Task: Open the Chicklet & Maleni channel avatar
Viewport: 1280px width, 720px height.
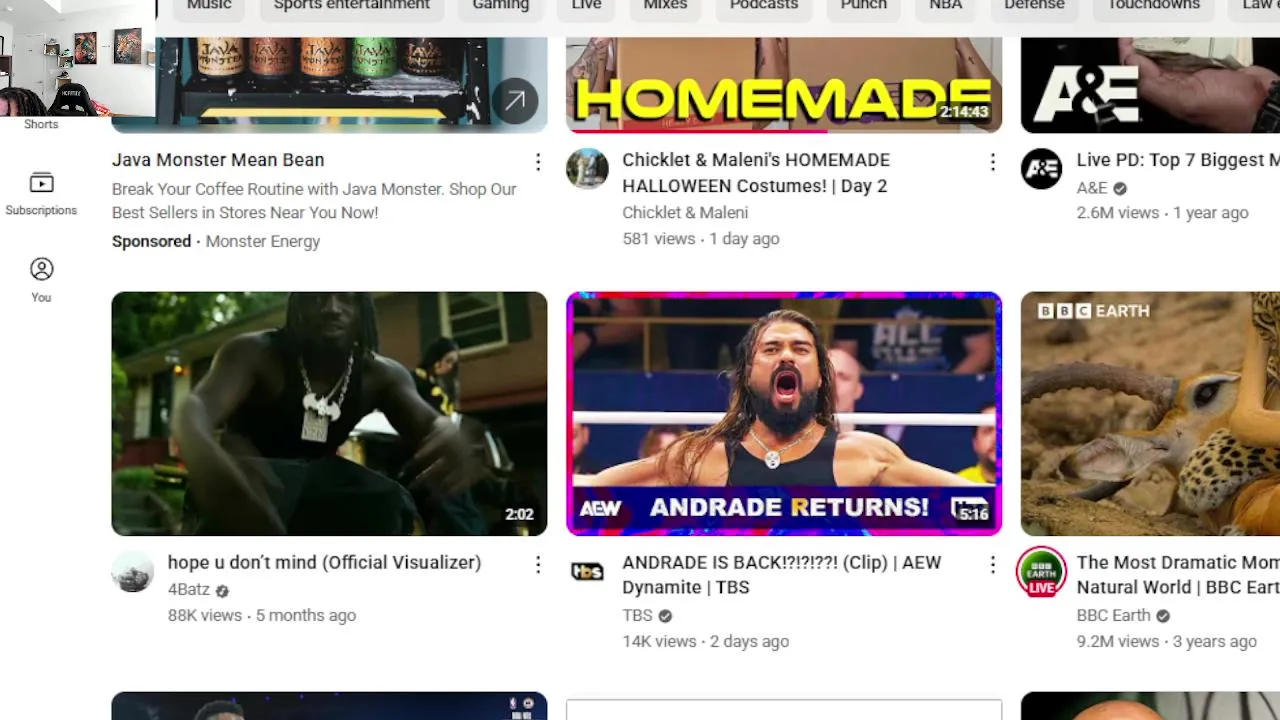Action: 587,168
